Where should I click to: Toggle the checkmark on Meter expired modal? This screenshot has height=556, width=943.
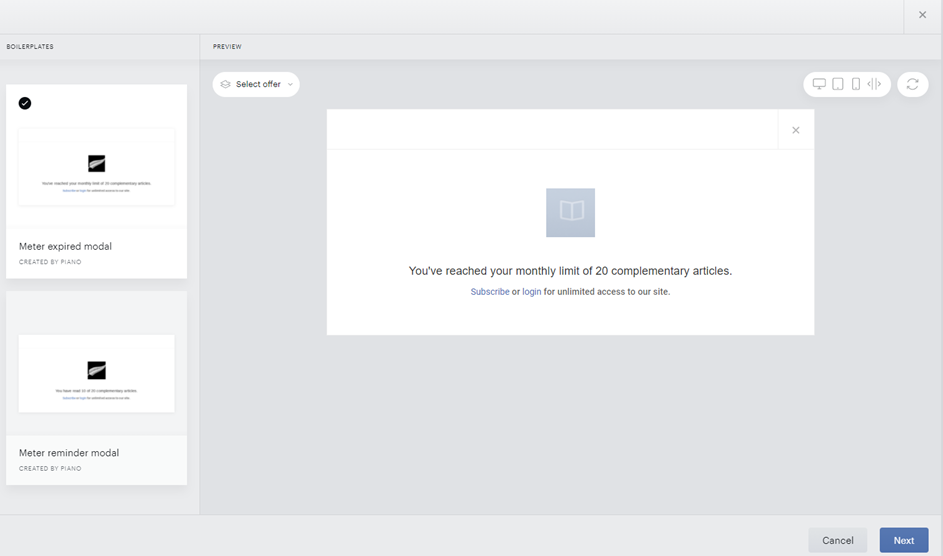point(25,103)
